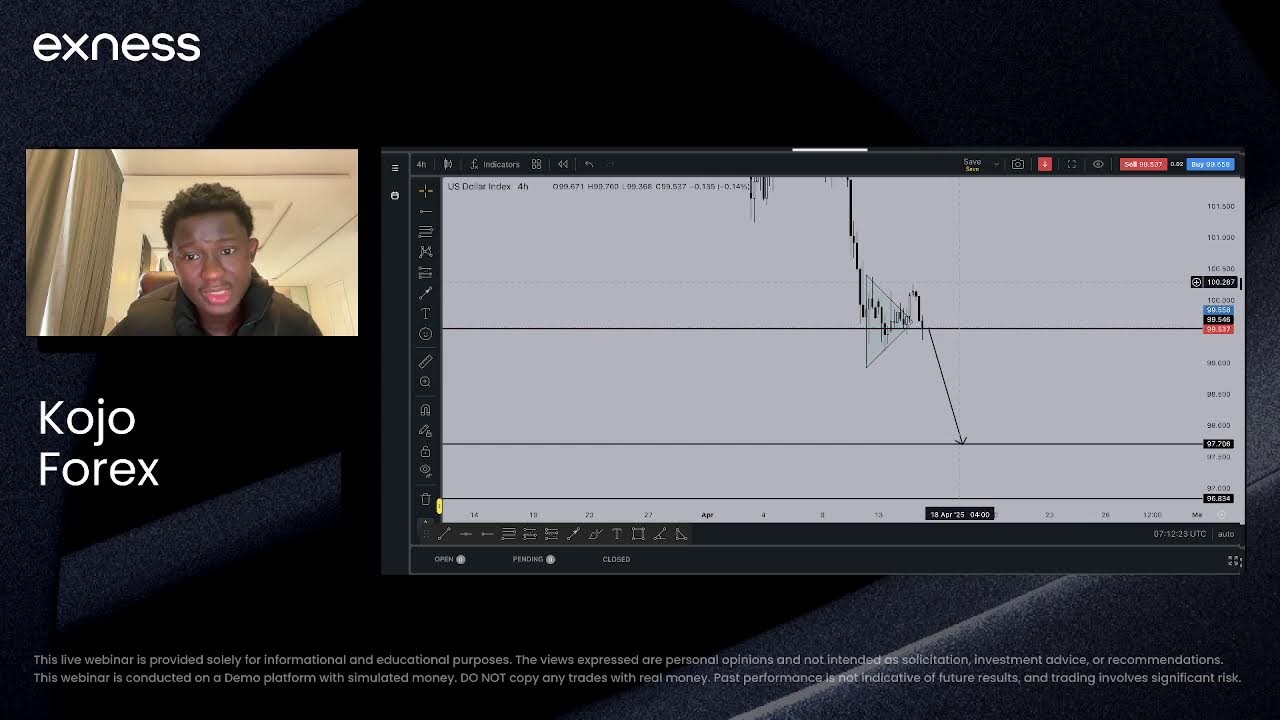Click the trash icon to remove drawings

425,499
